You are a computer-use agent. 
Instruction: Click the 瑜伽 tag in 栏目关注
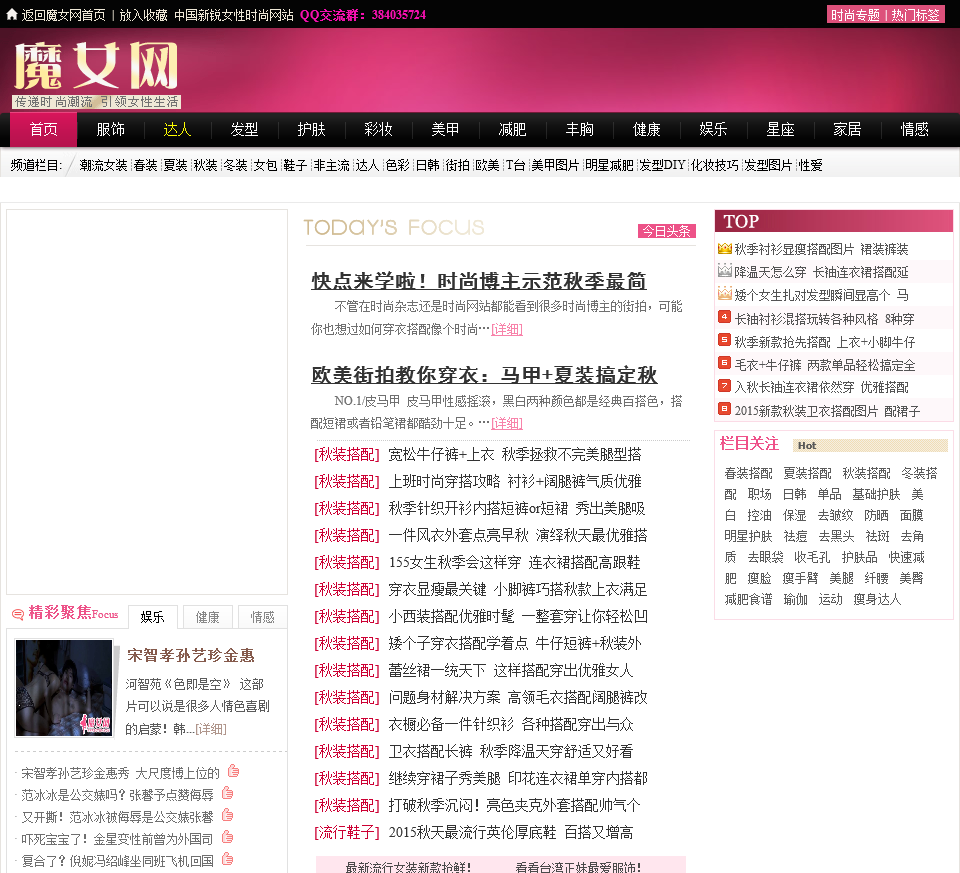[x=795, y=599]
